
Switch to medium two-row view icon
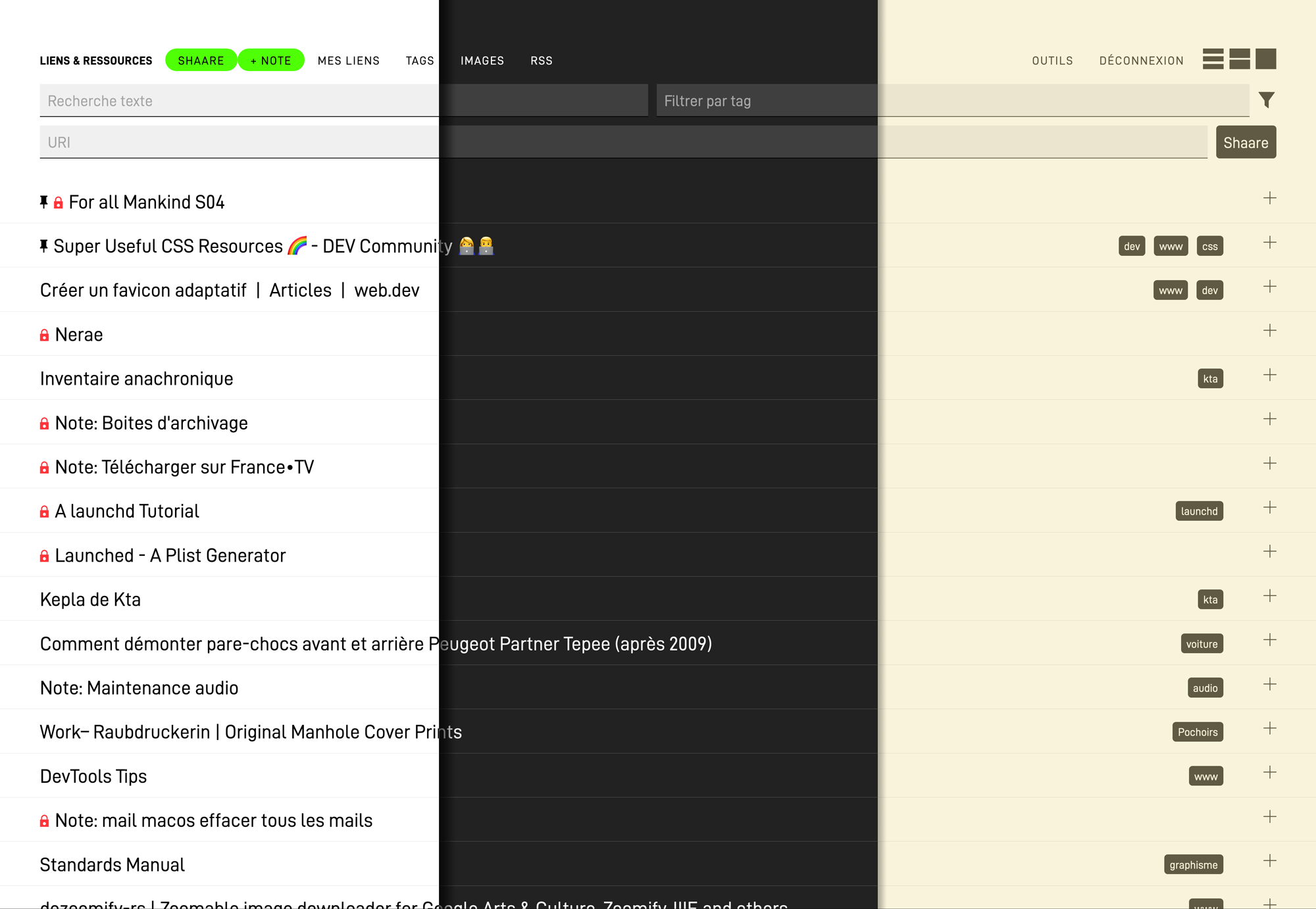click(1239, 59)
